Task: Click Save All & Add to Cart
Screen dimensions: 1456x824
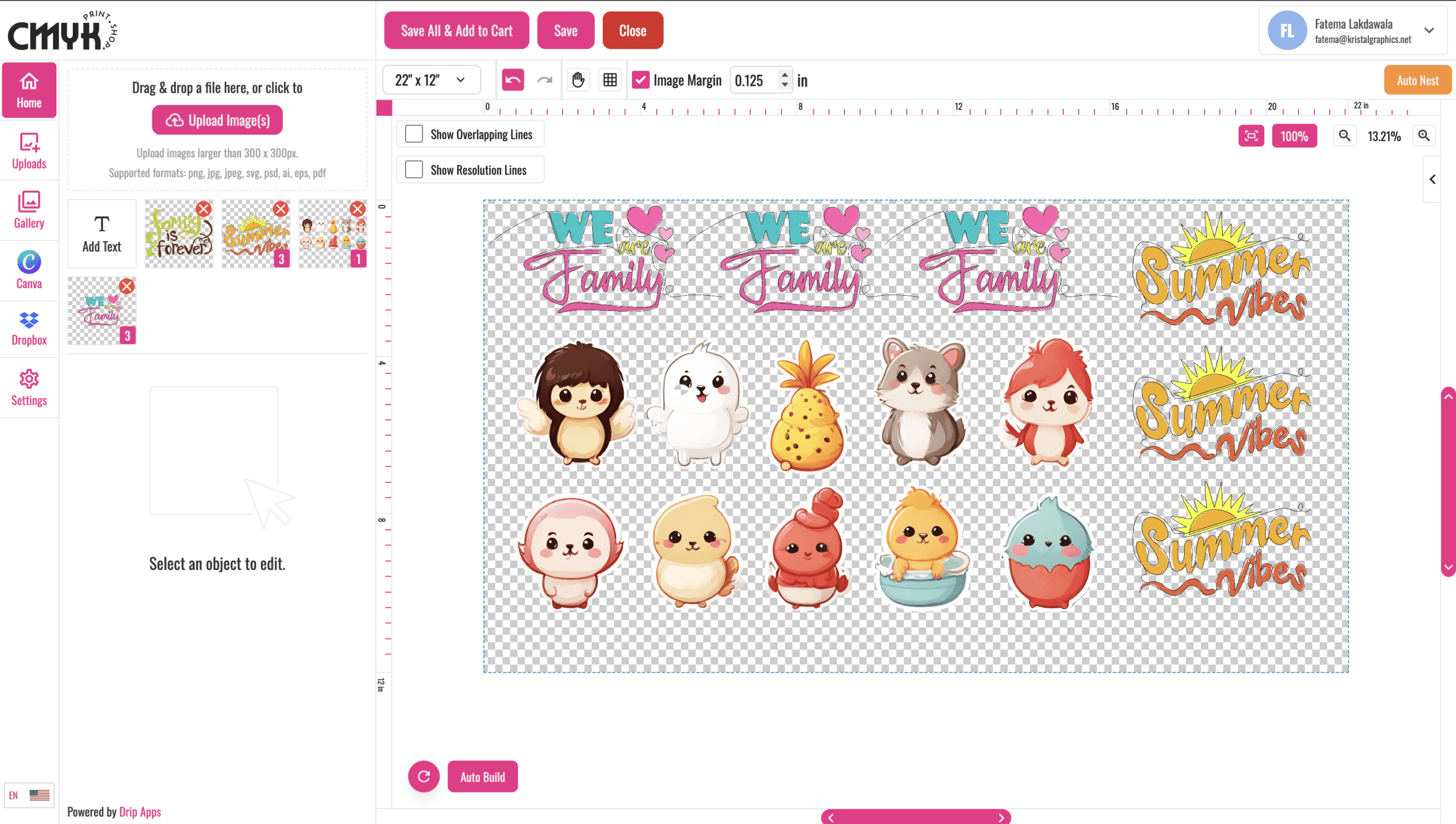Action: (x=456, y=31)
